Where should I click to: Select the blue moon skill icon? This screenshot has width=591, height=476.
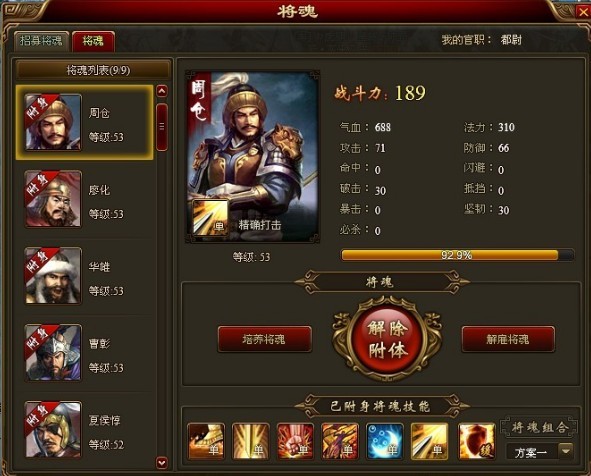[384, 441]
